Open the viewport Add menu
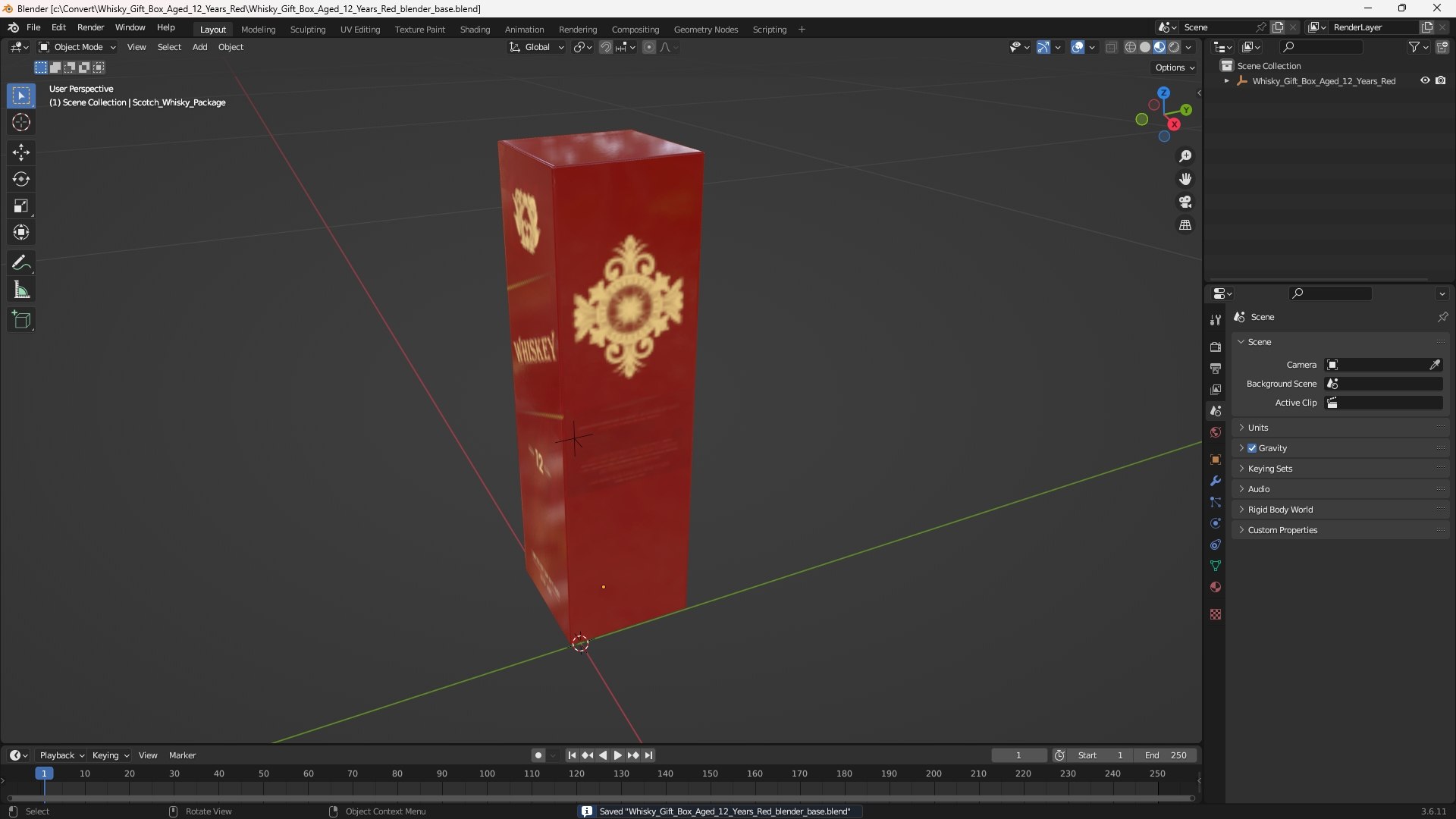This screenshot has width=1456, height=819. [x=199, y=47]
